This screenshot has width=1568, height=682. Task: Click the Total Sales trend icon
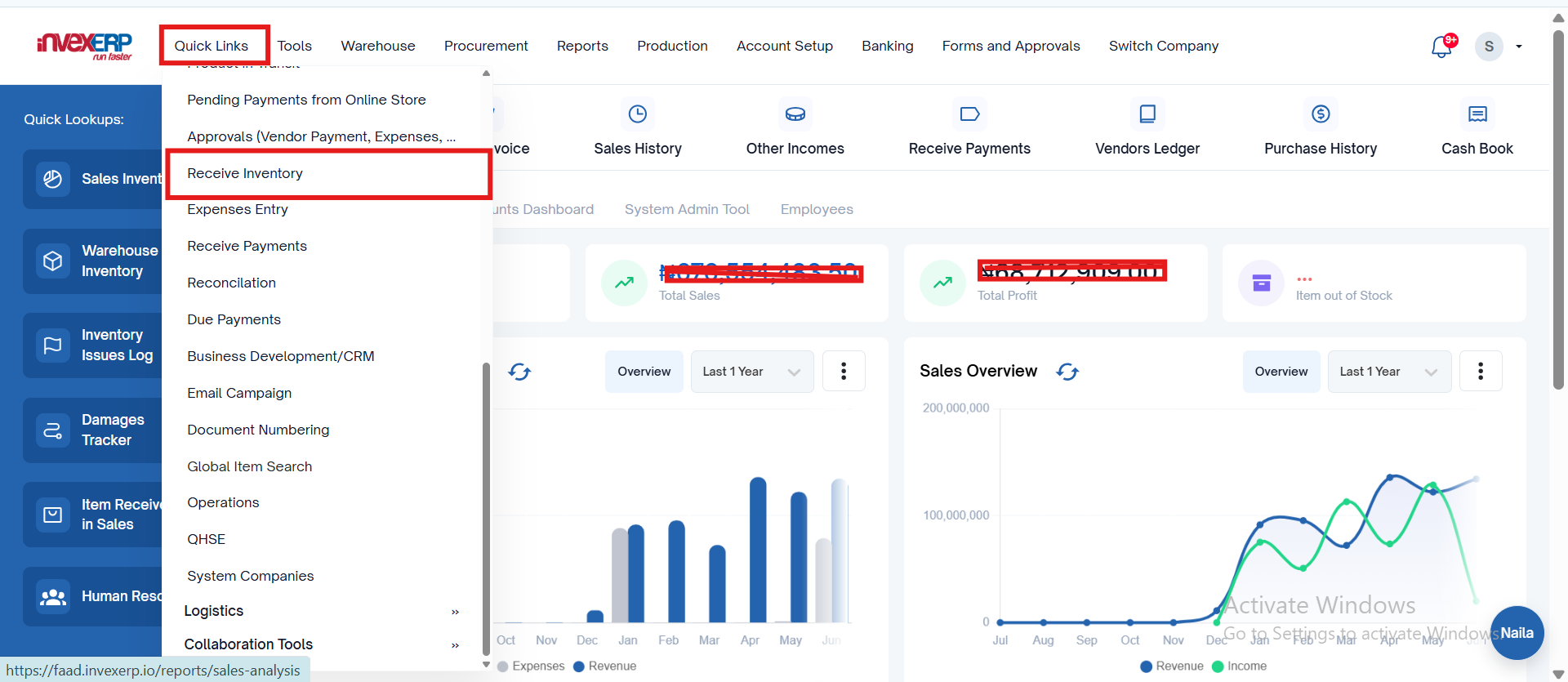click(x=625, y=283)
